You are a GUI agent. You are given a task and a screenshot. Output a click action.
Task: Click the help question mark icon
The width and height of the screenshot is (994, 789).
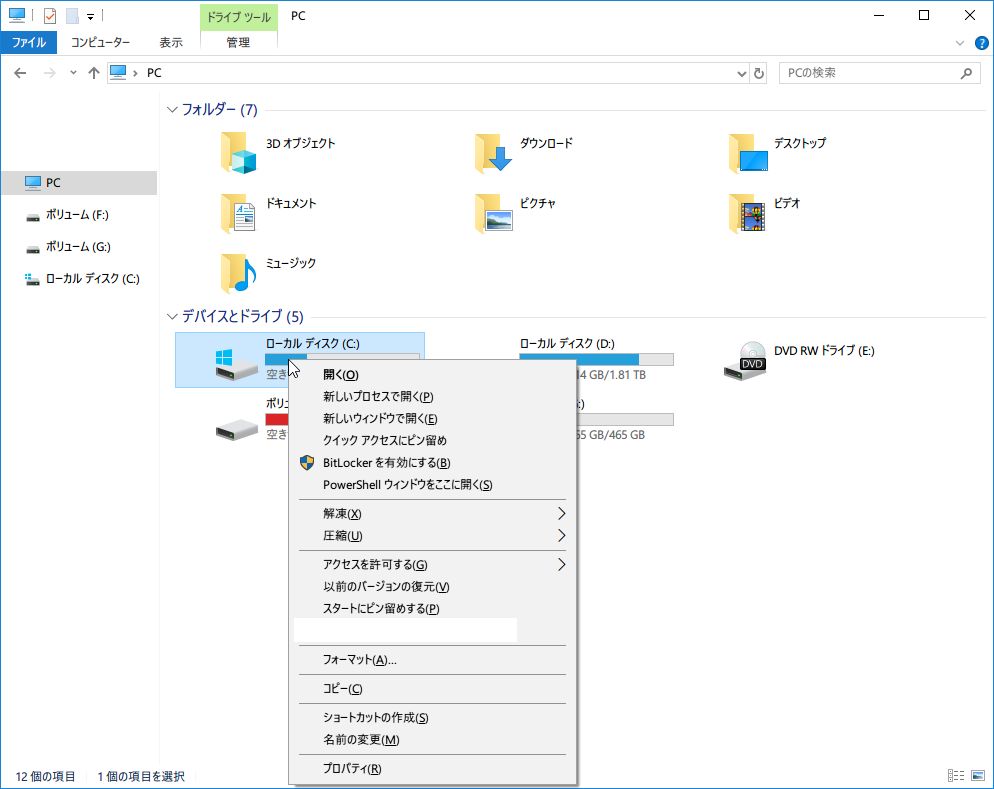tap(981, 43)
